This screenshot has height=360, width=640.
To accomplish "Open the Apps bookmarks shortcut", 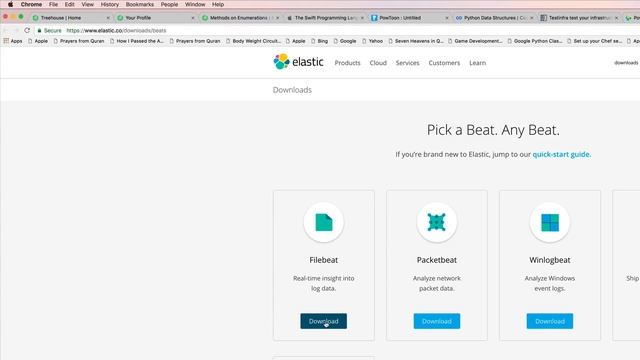I will click(13, 41).
